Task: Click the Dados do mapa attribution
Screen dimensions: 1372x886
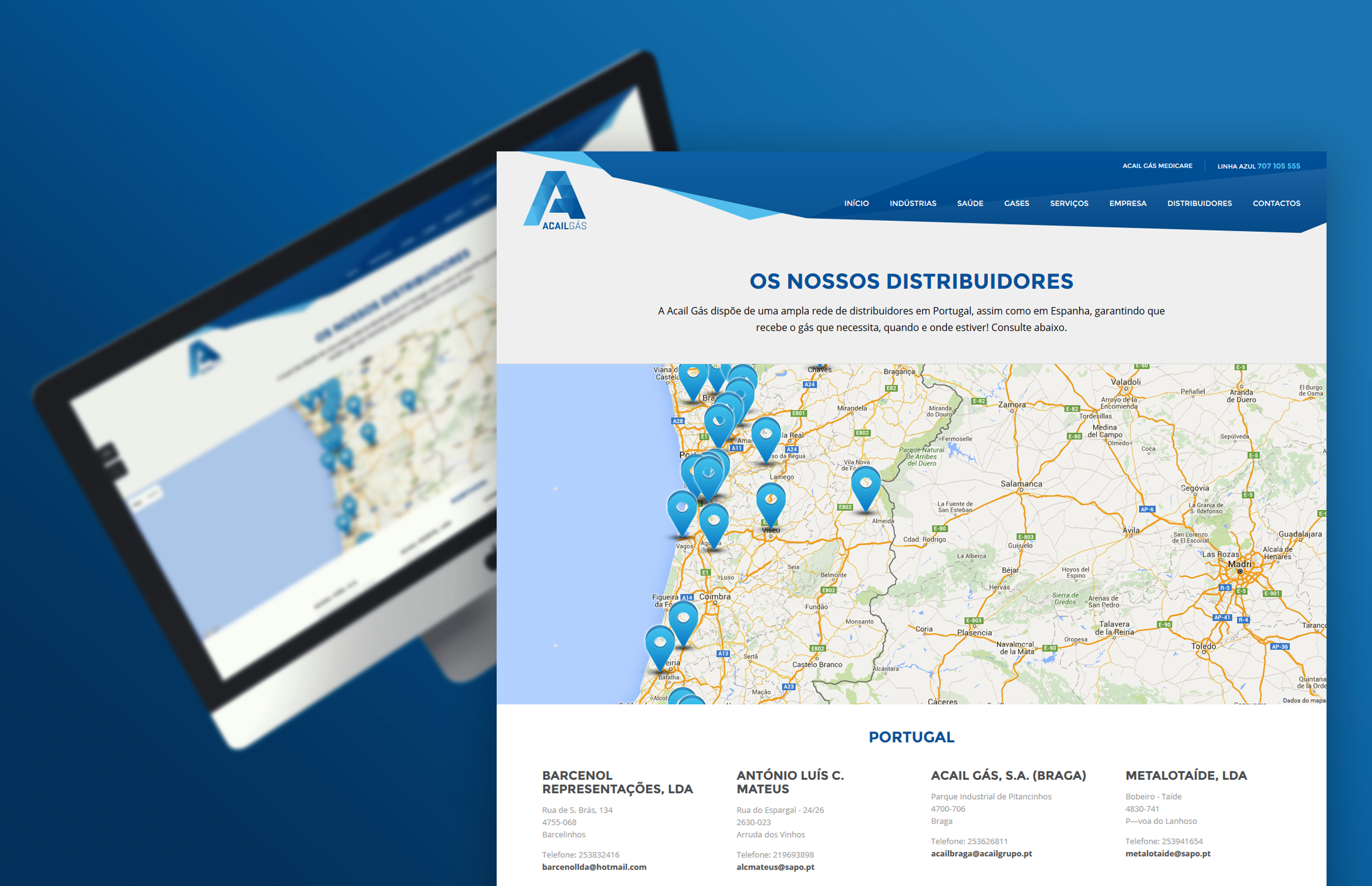Action: point(1303,700)
